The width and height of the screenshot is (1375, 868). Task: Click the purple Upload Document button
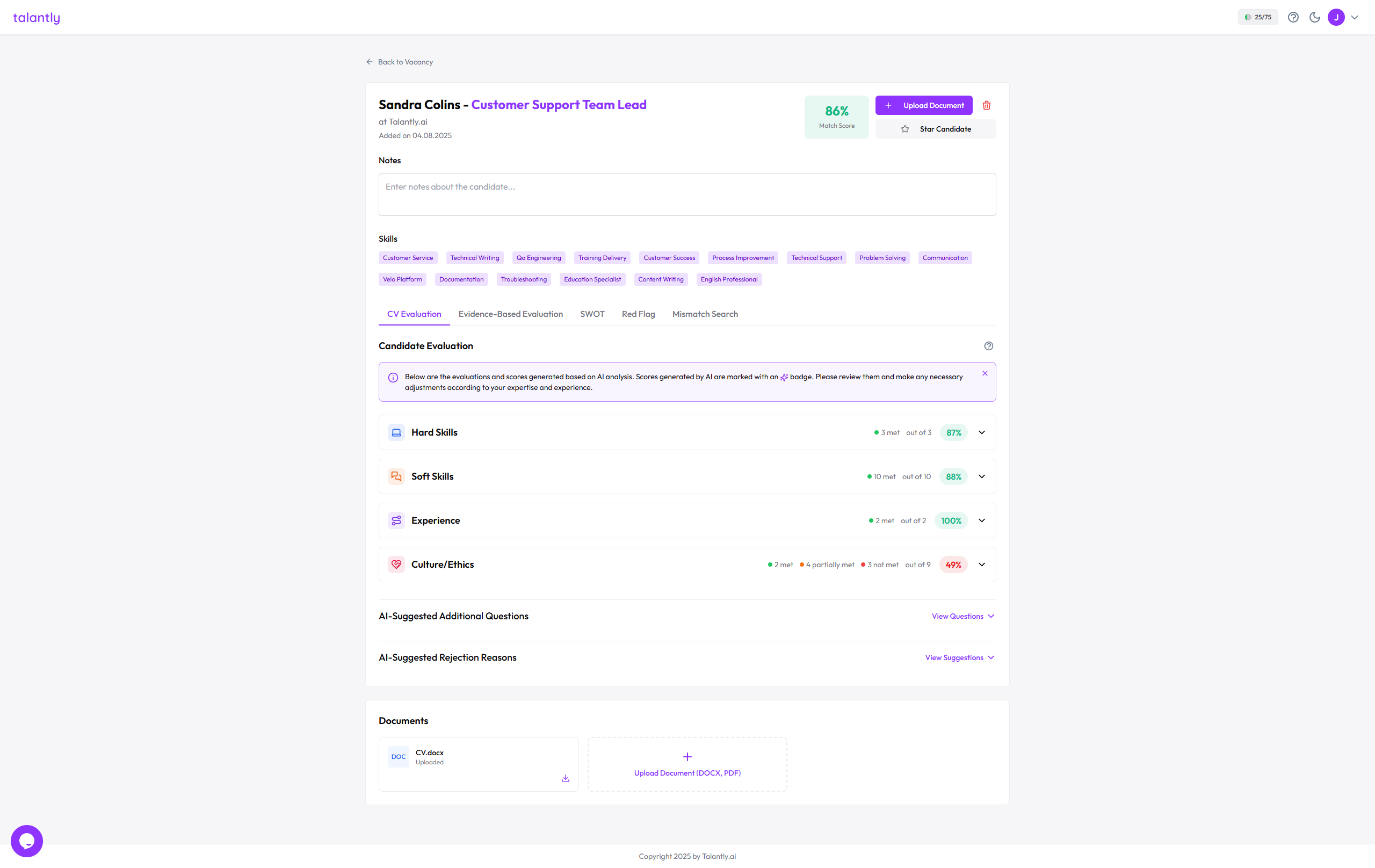click(923, 105)
